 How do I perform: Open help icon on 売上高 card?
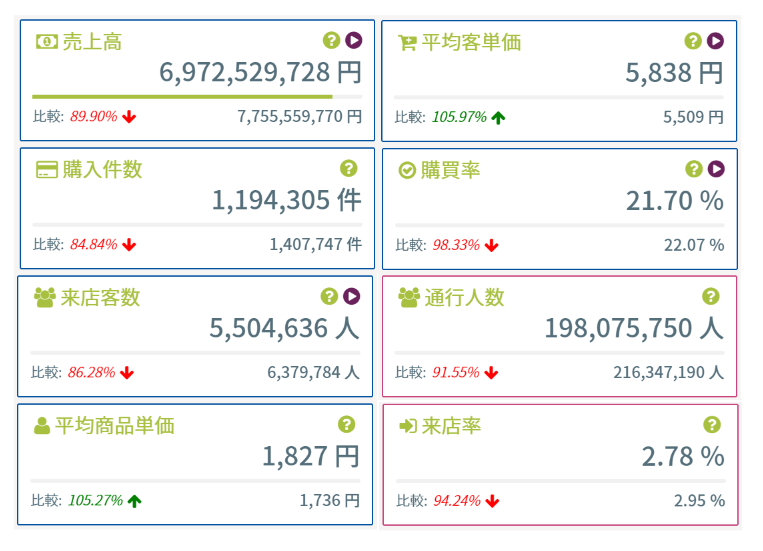point(331,40)
